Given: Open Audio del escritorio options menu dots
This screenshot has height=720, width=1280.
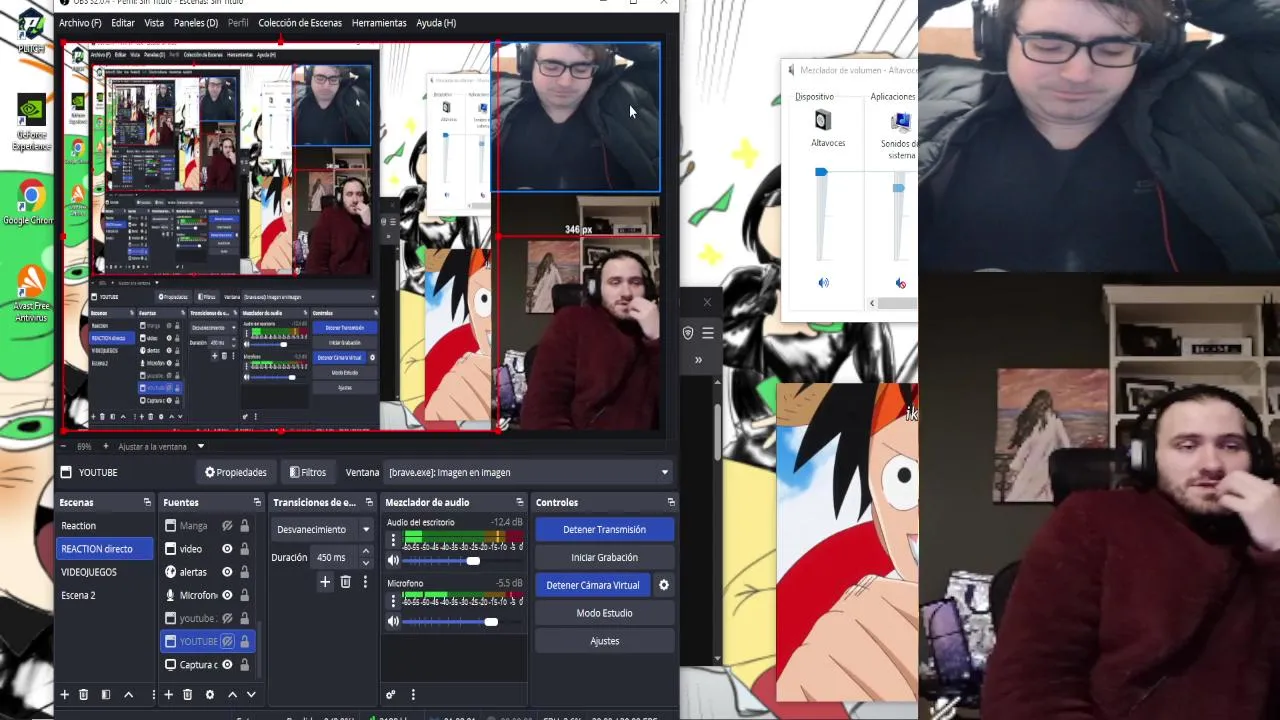Looking at the screenshot, I should tap(393, 540).
